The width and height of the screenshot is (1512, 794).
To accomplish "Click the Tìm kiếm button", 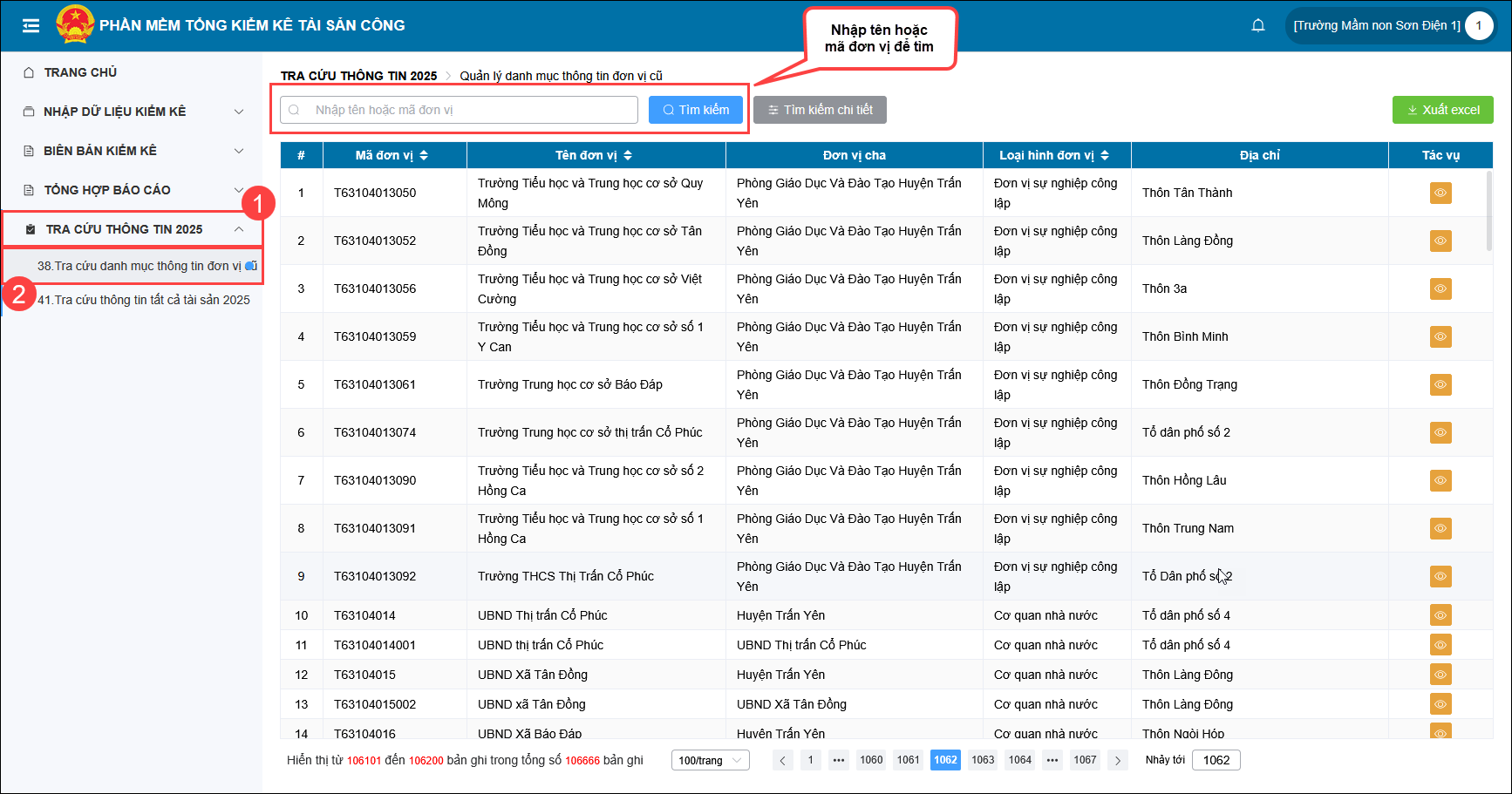I will (x=695, y=110).
